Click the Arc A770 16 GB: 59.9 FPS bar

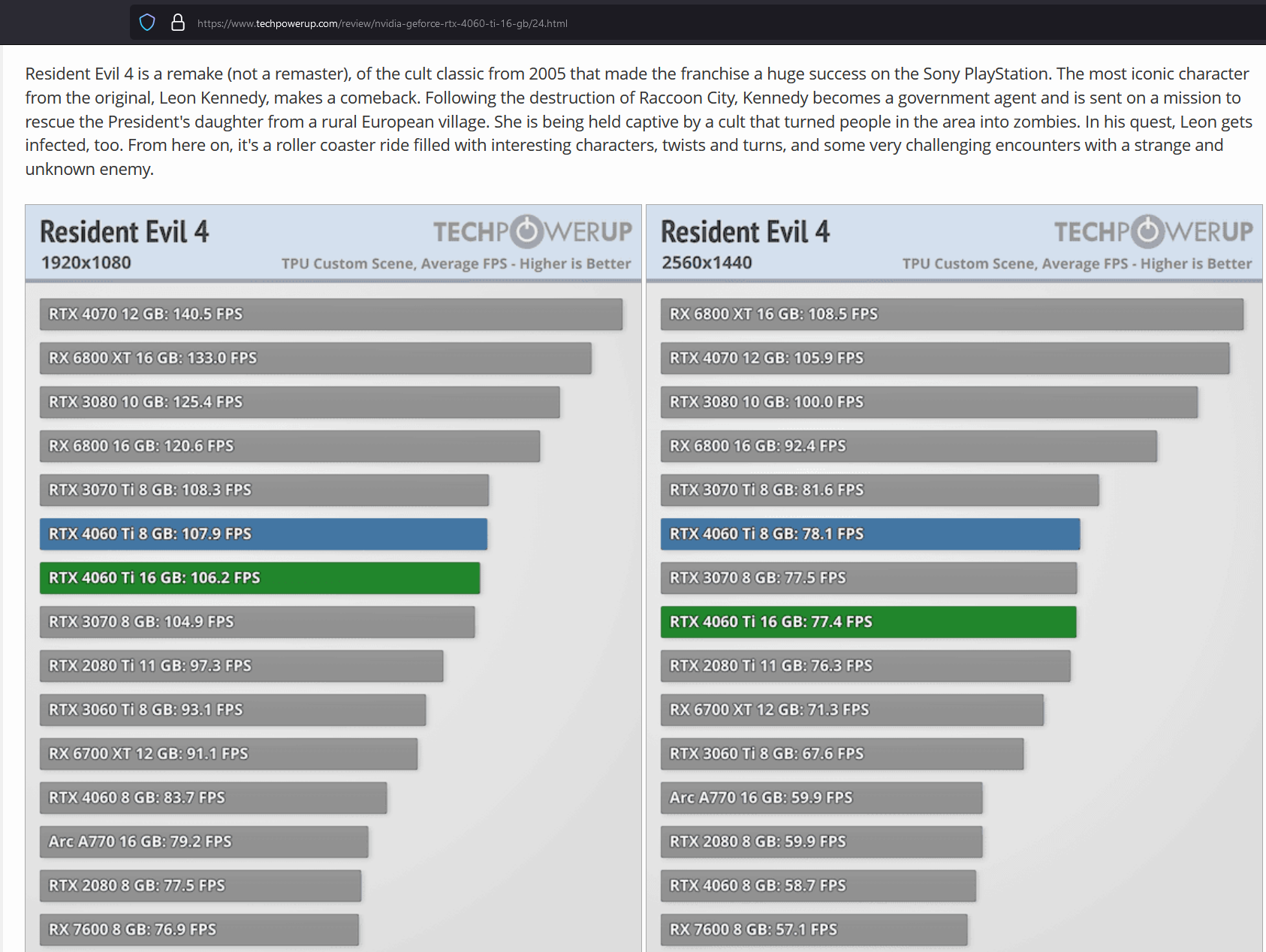821,797
